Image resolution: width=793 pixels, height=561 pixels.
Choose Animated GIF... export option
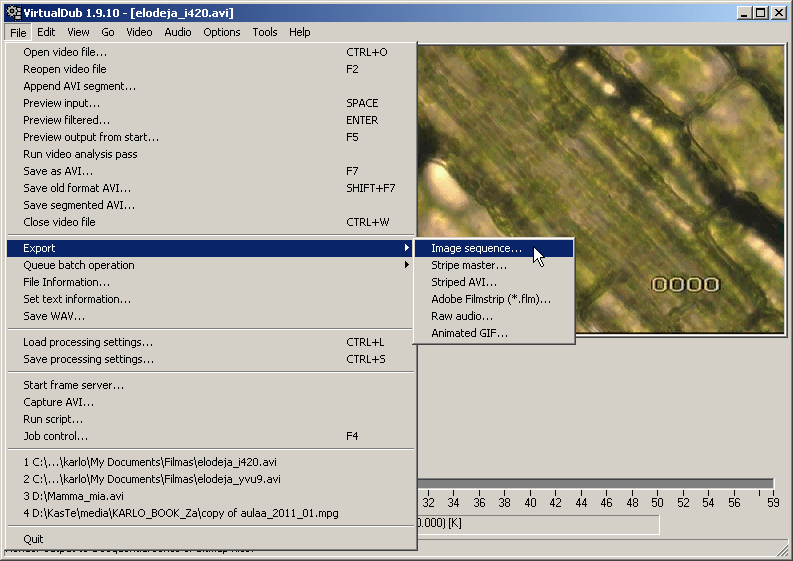[x=494, y=333]
